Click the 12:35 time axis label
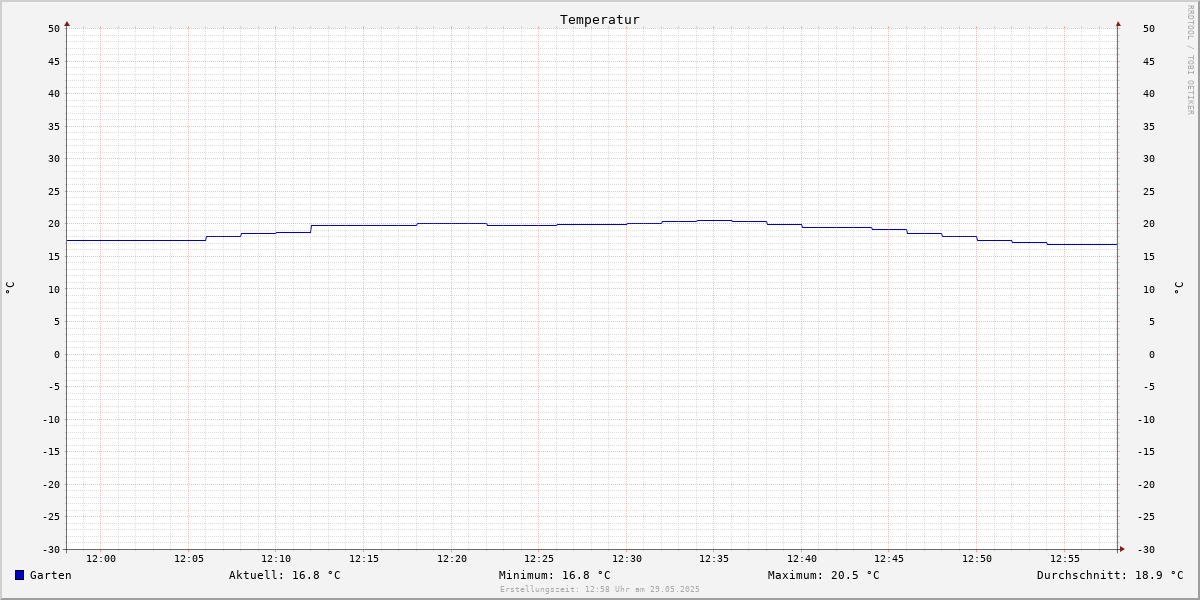Image resolution: width=1200 pixels, height=600 pixels. [x=714, y=559]
